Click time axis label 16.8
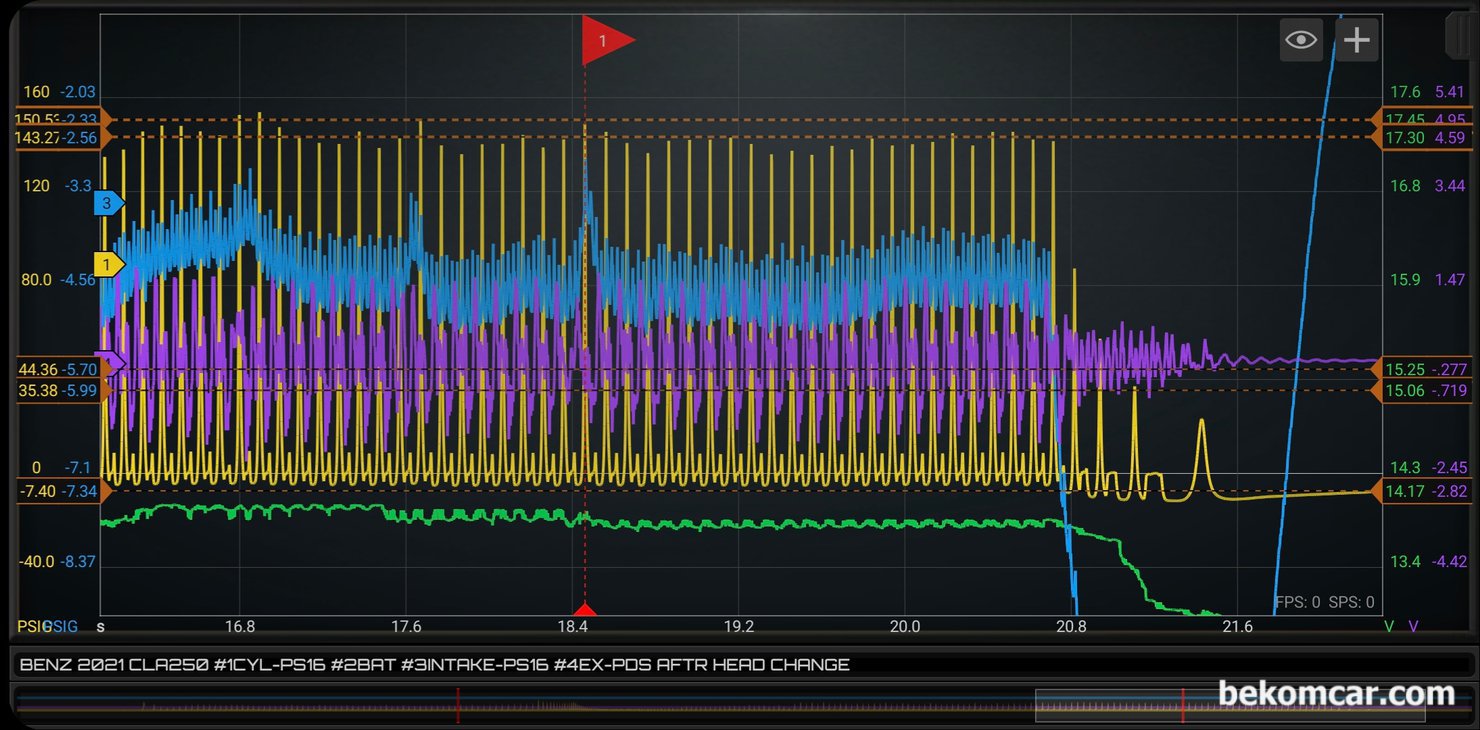 [x=240, y=627]
